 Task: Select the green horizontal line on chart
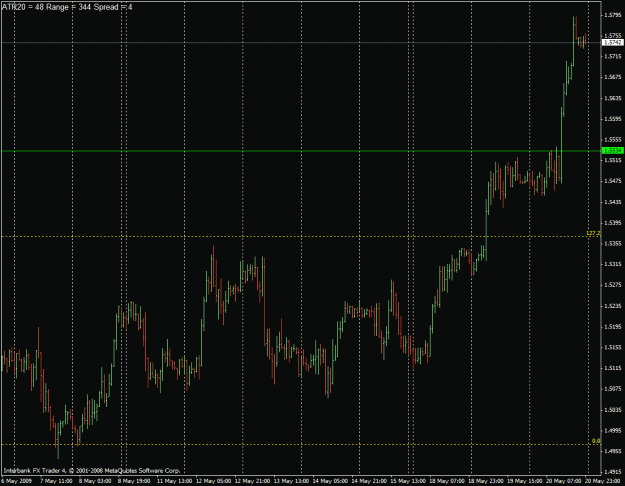(x=301, y=151)
